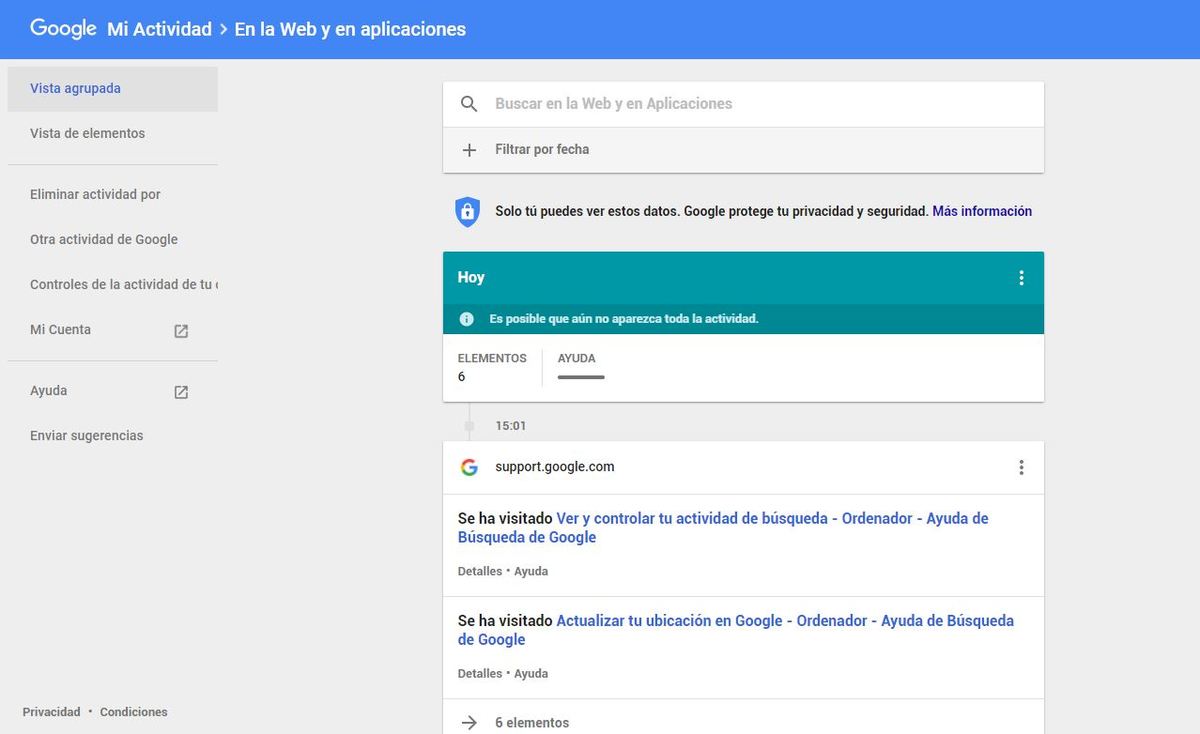Click the Google logo in the header
This screenshot has height=734, width=1200.
pos(63,29)
